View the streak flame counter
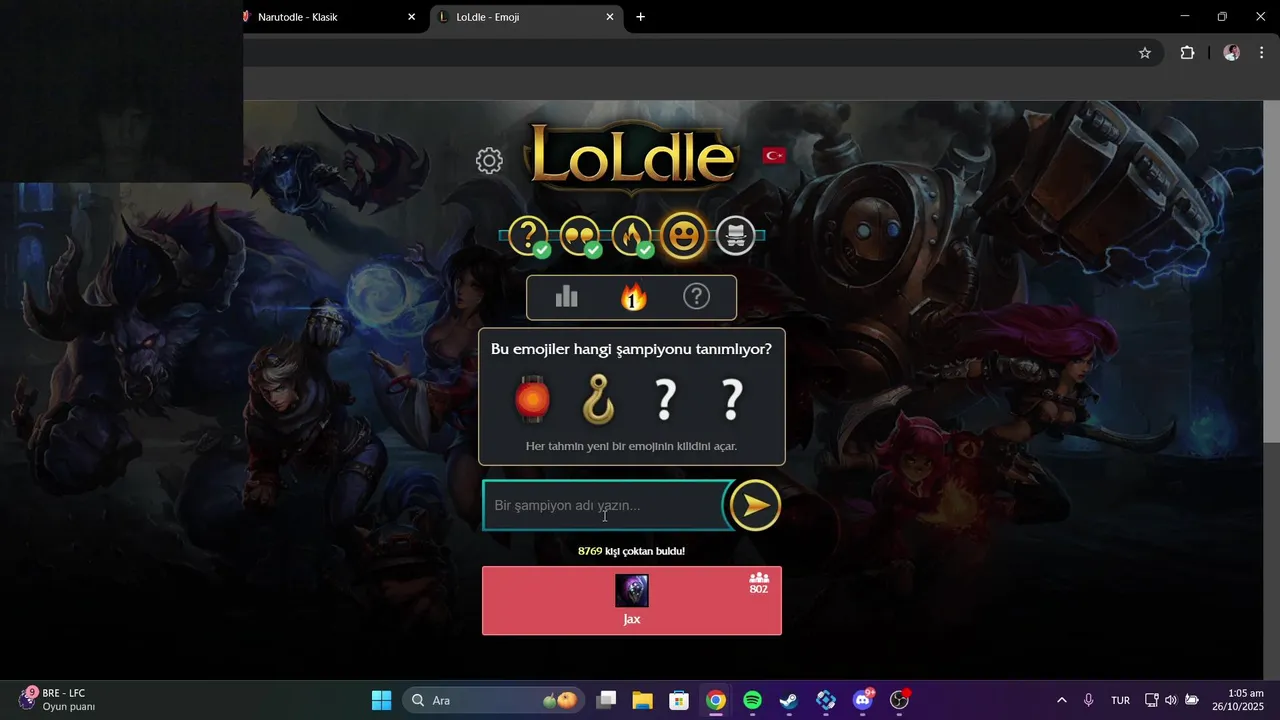This screenshot has height=720, width=1280. pos(632,297)
